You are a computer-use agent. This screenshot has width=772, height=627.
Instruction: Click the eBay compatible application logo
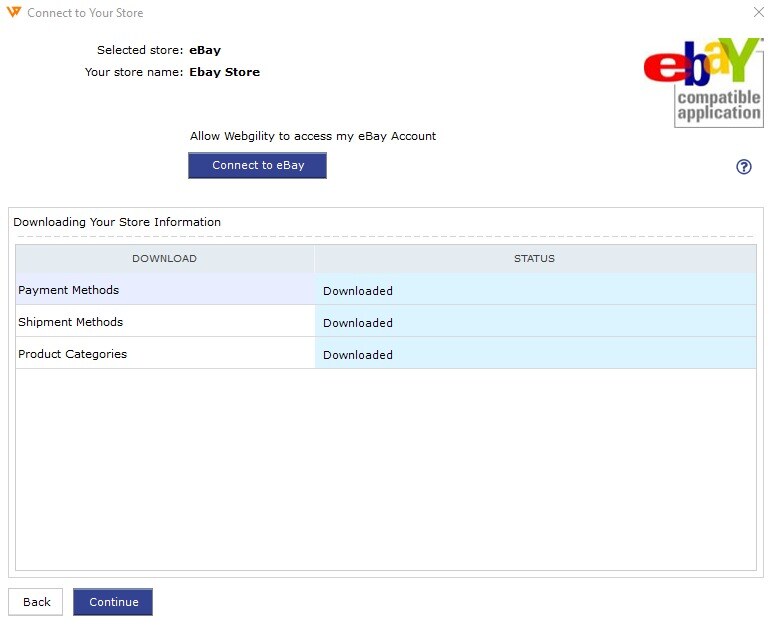tap(703, 83)
